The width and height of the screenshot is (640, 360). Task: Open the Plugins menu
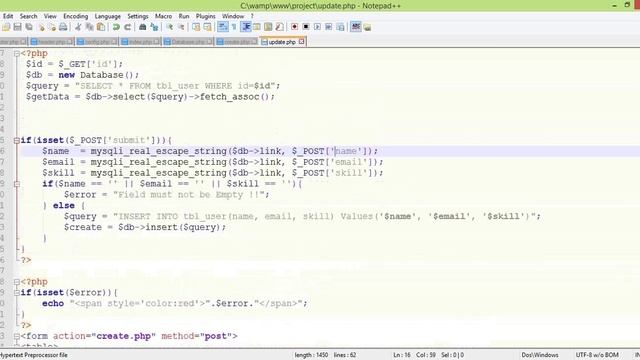[205, 16]
